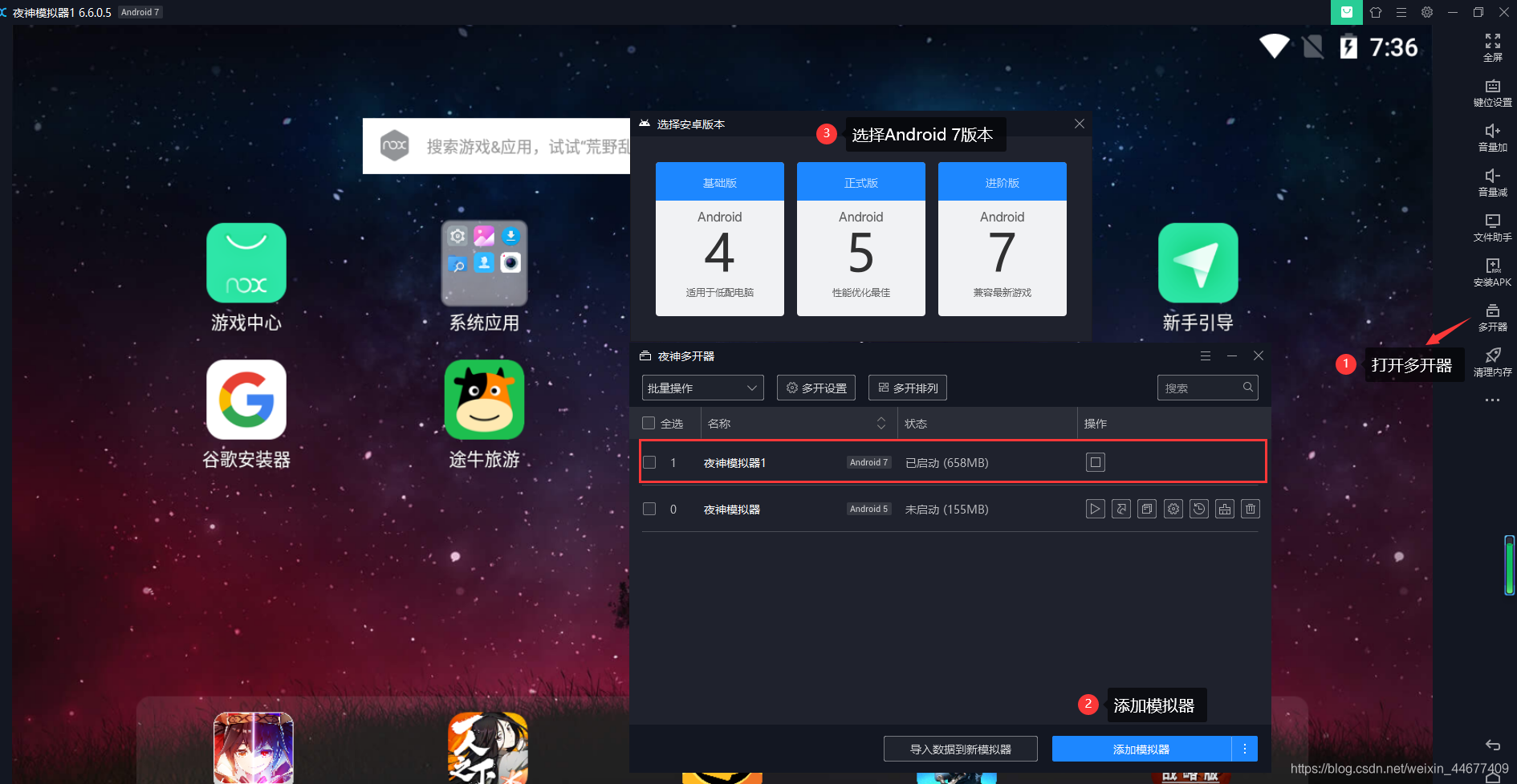Image resolution: width=1517 pixels, height=784 pixels.
Task: Open backup/restore for 夜神模拟器 Android 5
Action: [1199, 509]
